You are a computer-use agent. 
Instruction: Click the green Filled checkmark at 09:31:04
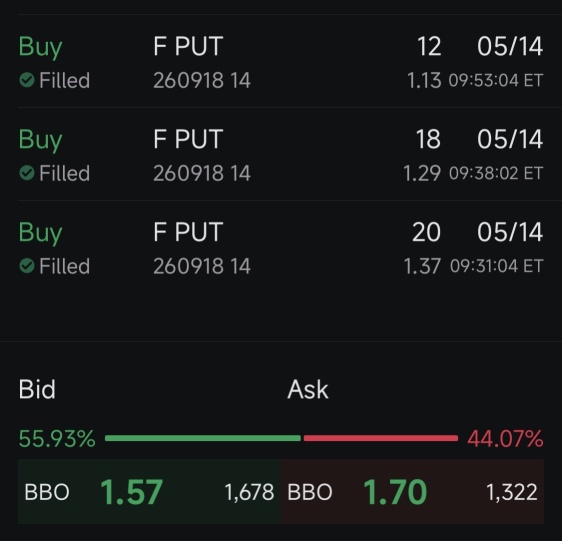click(27, 266)
